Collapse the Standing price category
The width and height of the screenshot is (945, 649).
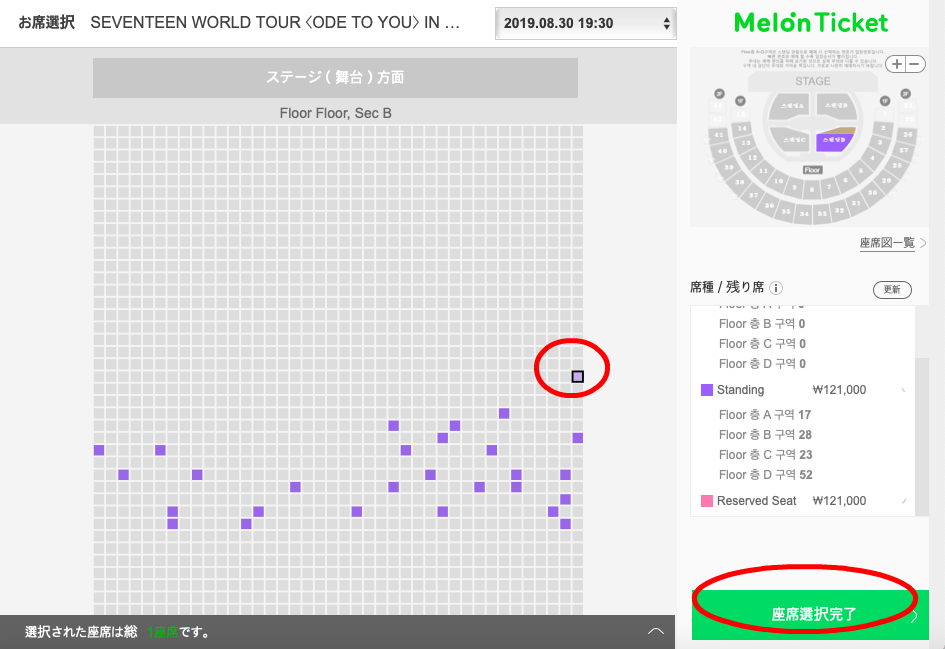tap(904, 390)
